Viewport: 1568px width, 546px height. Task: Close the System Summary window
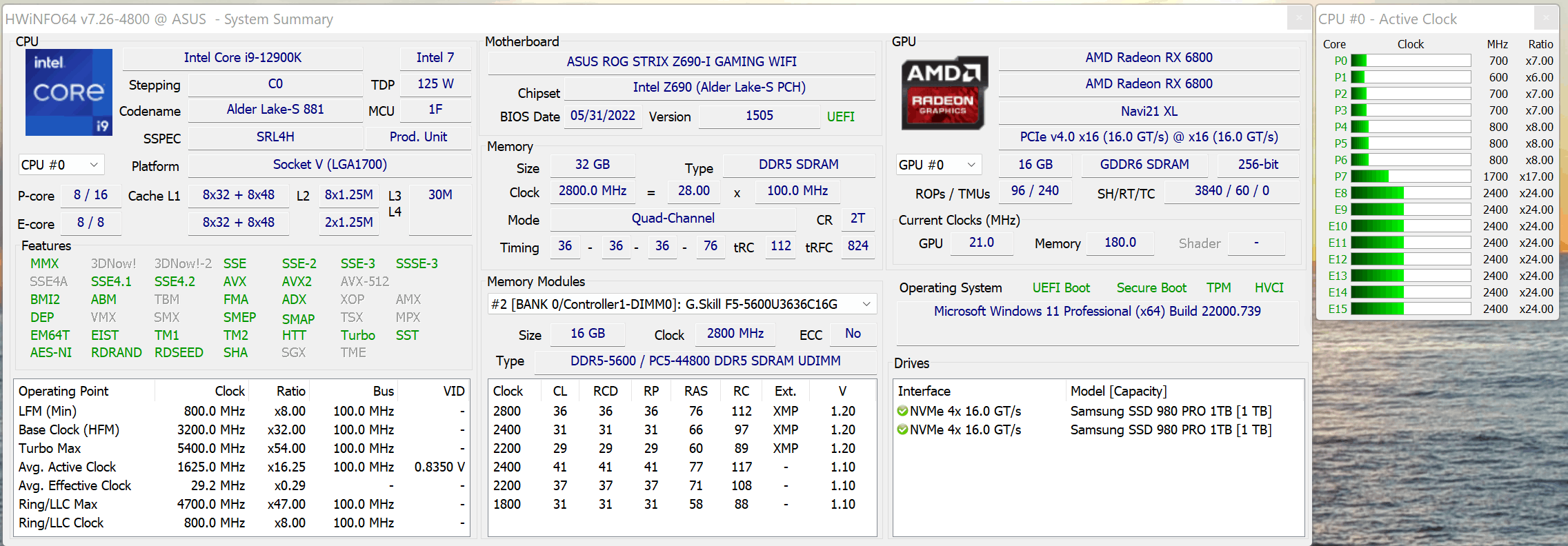tap(1299, 18)
